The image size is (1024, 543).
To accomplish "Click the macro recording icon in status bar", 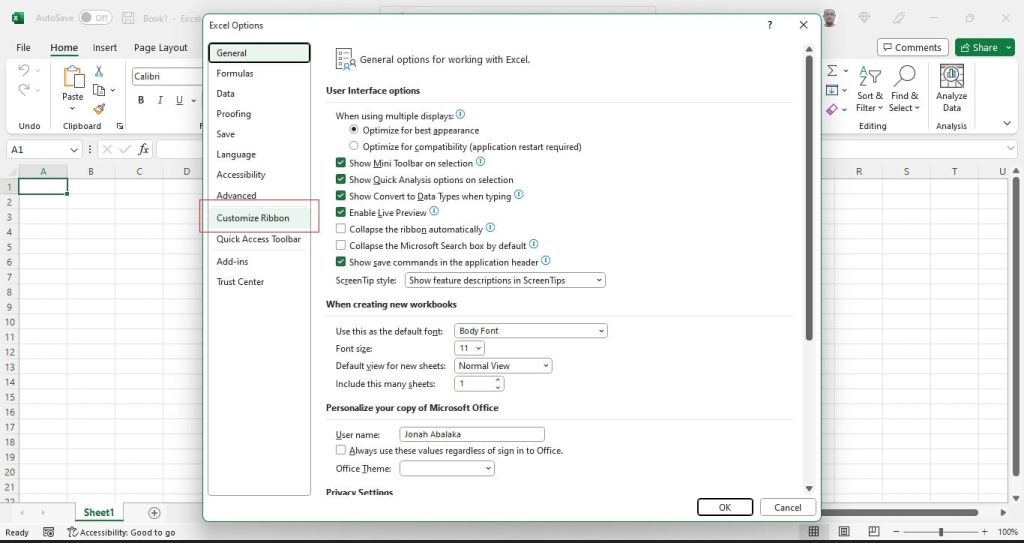I will point(48,532).
